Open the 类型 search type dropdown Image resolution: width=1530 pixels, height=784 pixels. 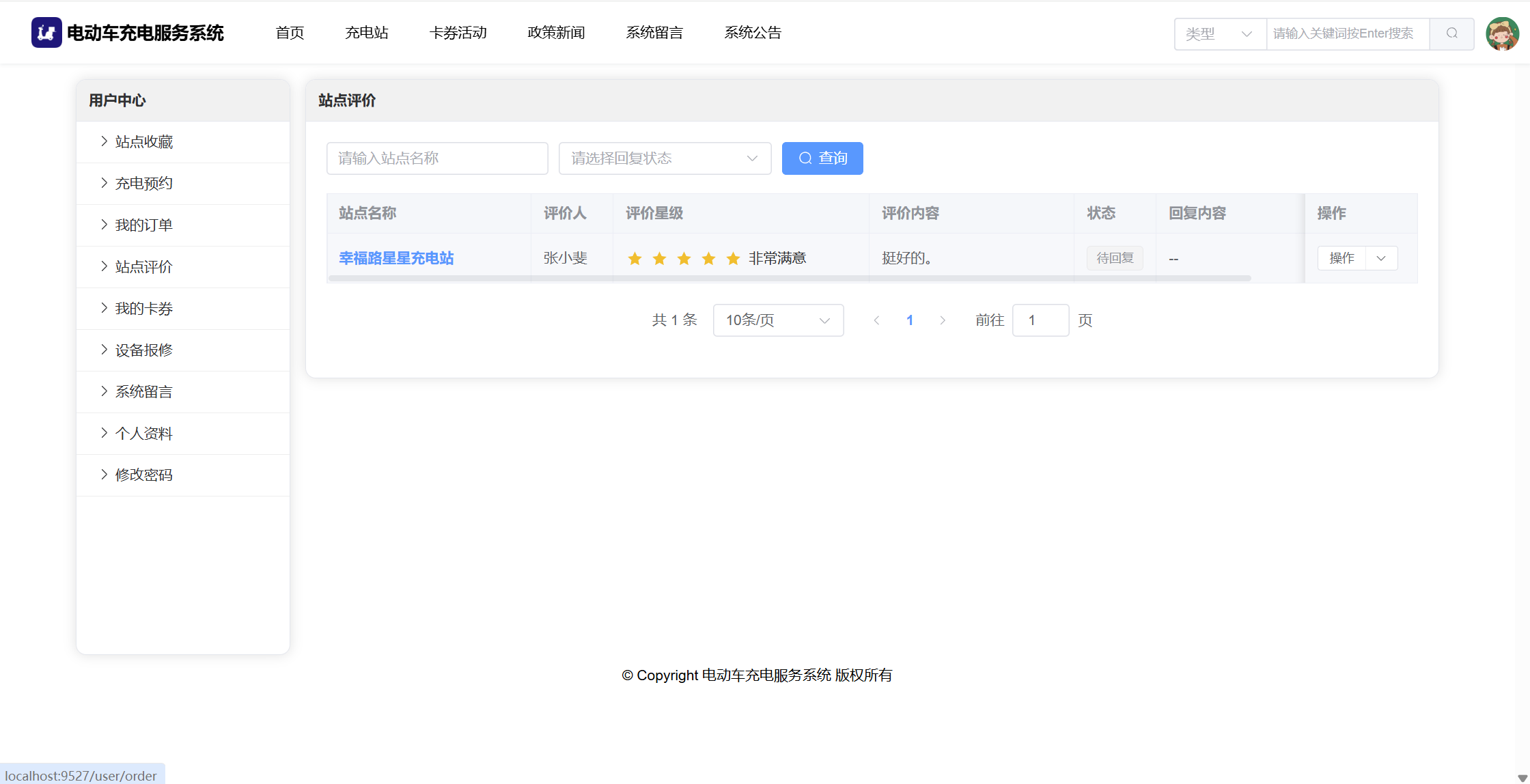pyautogui.click(x=1220, y=33)
